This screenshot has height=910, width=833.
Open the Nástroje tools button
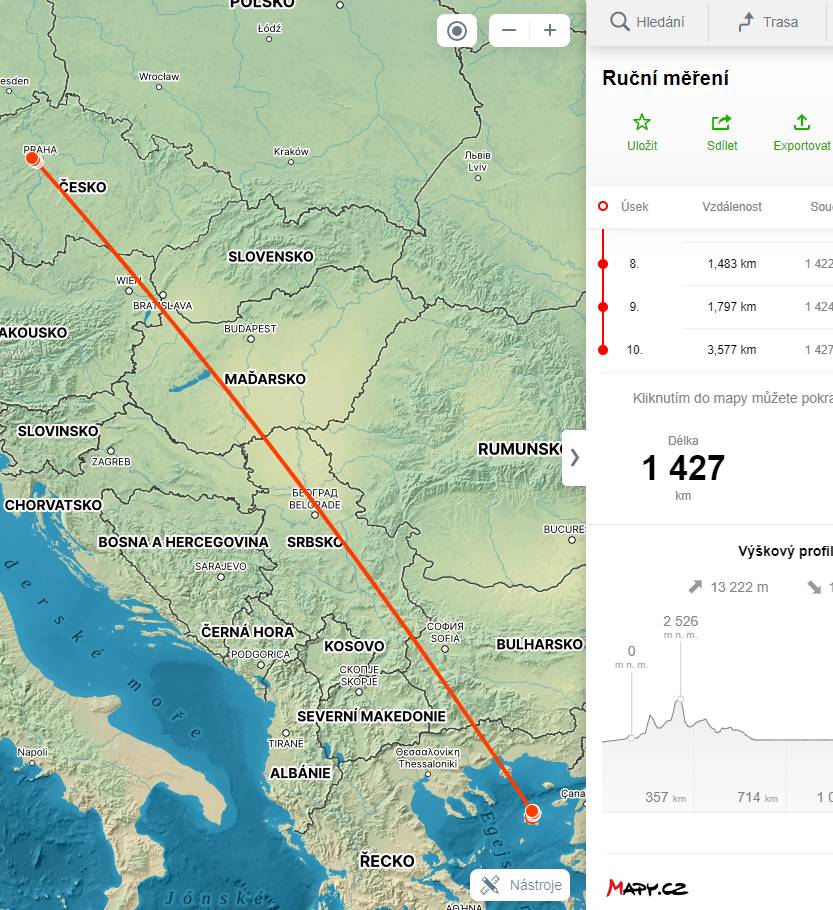(x=520, y=885)
